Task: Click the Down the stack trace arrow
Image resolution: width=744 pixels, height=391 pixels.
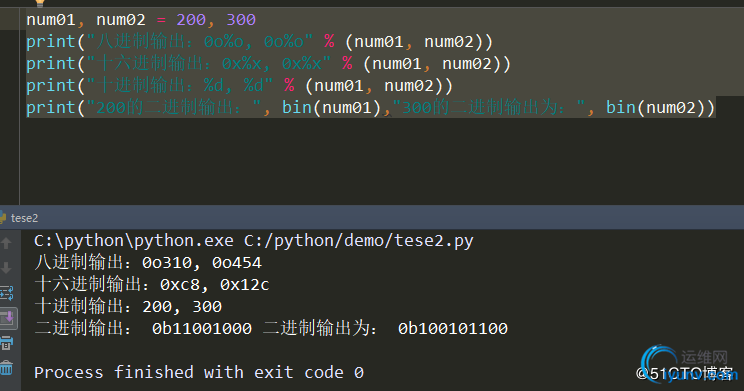Action: pos(6,268)
